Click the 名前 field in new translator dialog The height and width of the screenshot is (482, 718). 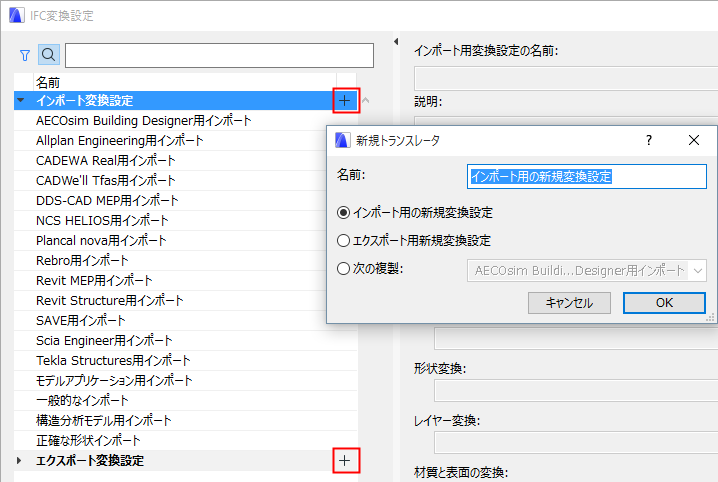(x=587, y=176)
